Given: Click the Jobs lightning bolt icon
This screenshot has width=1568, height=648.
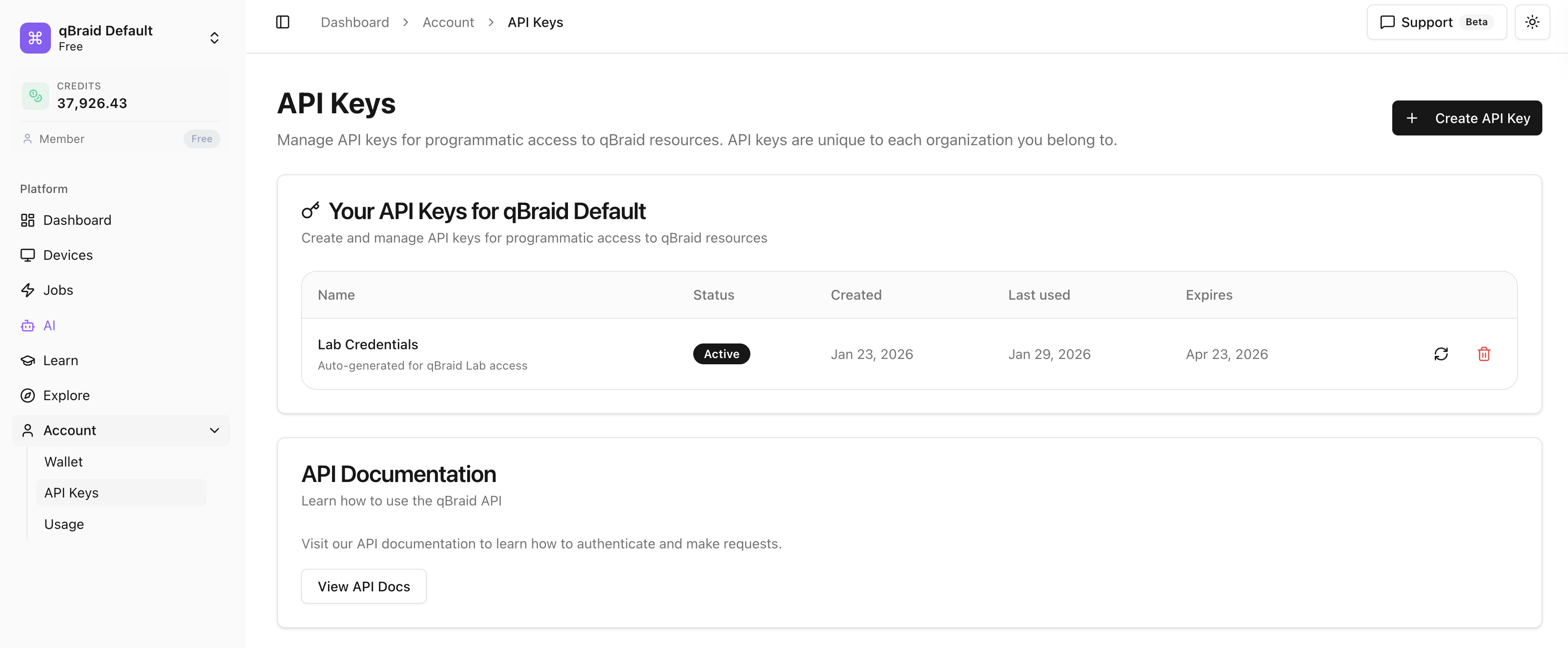Looking at the screenshot, I should pyautogui.click(x=27, y=290).
